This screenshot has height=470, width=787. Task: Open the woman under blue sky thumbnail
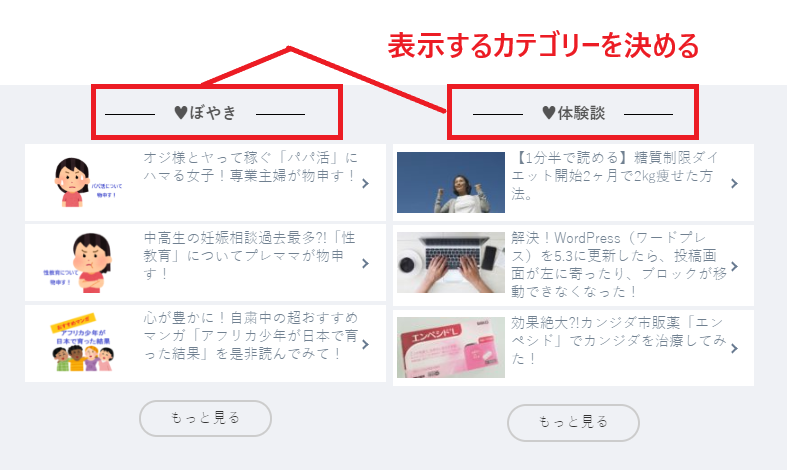click(x=451, y=182)
